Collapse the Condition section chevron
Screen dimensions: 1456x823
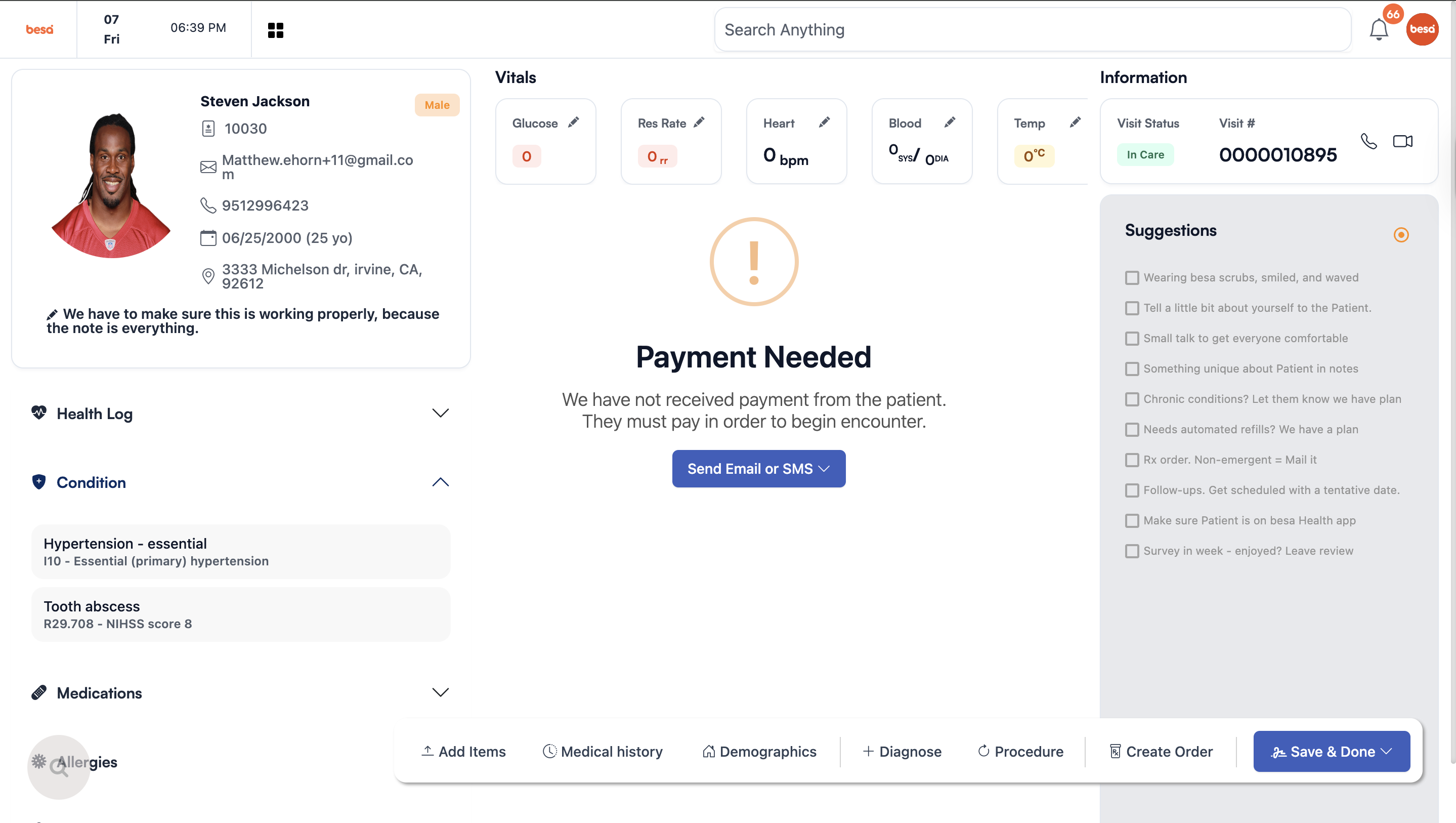(x=440, y=482)
